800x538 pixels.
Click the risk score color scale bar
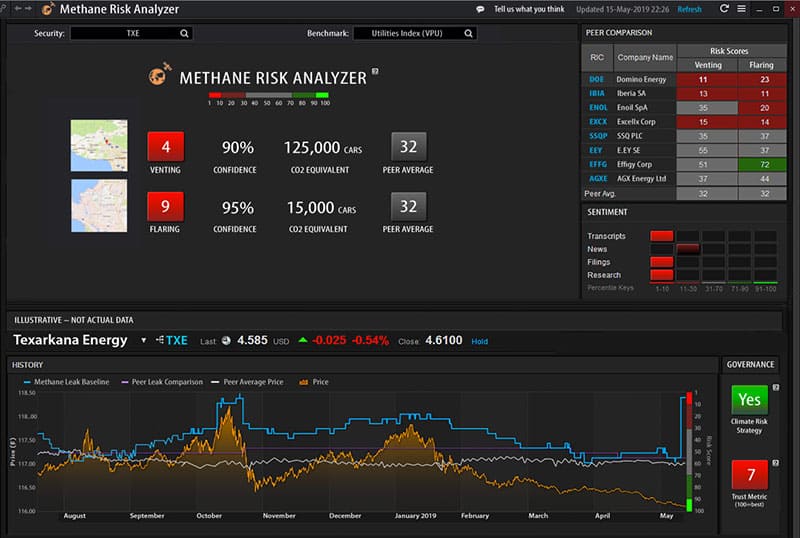268,95
